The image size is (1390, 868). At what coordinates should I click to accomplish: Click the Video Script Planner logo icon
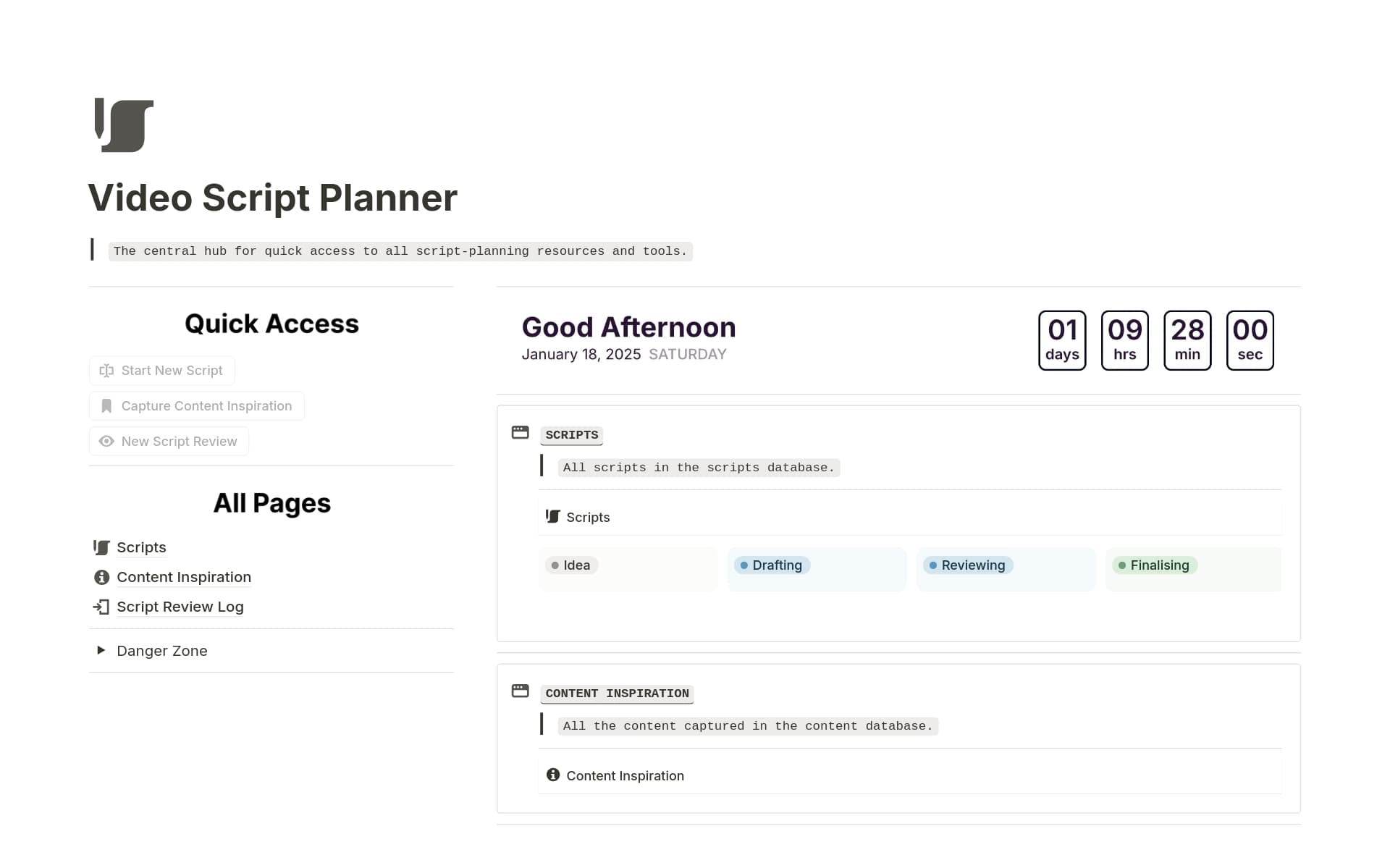click(122, 125)
